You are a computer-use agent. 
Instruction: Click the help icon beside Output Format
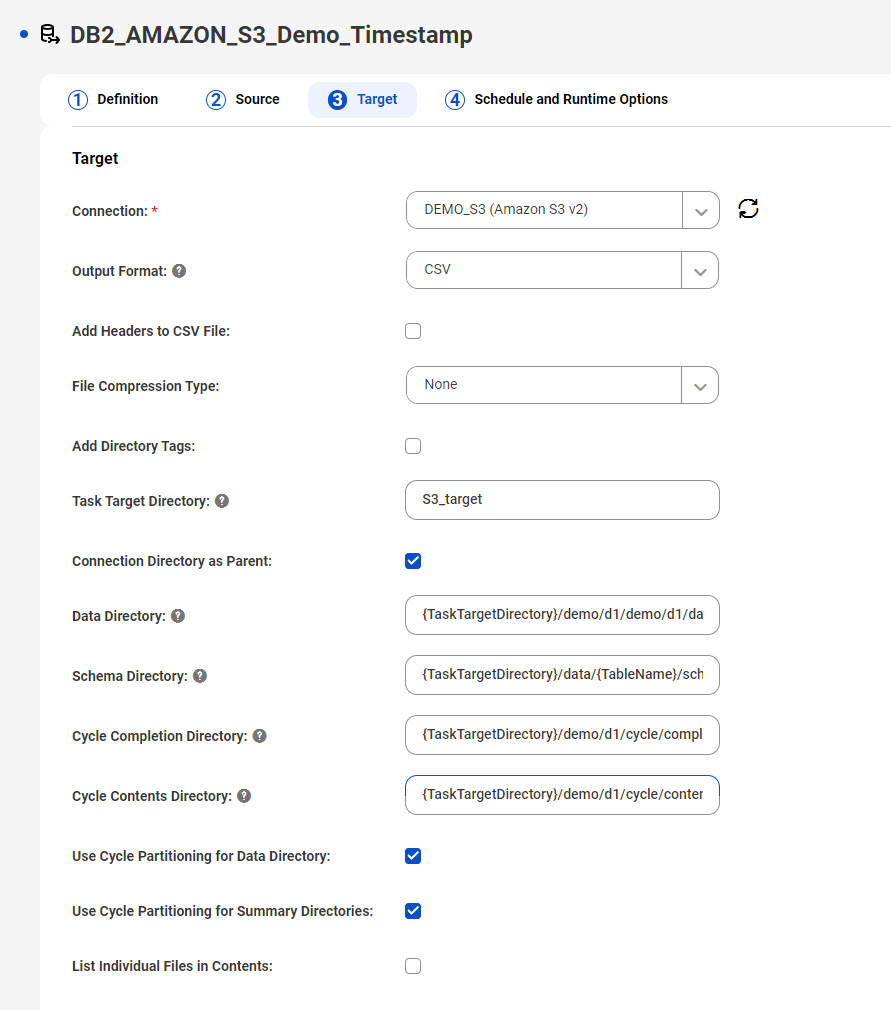179,271
